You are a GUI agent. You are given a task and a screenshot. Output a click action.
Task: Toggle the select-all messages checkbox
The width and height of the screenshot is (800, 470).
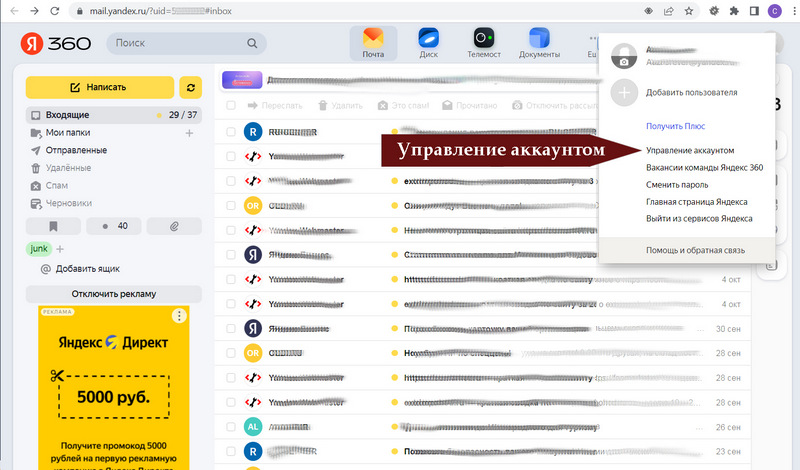[231, 105]
